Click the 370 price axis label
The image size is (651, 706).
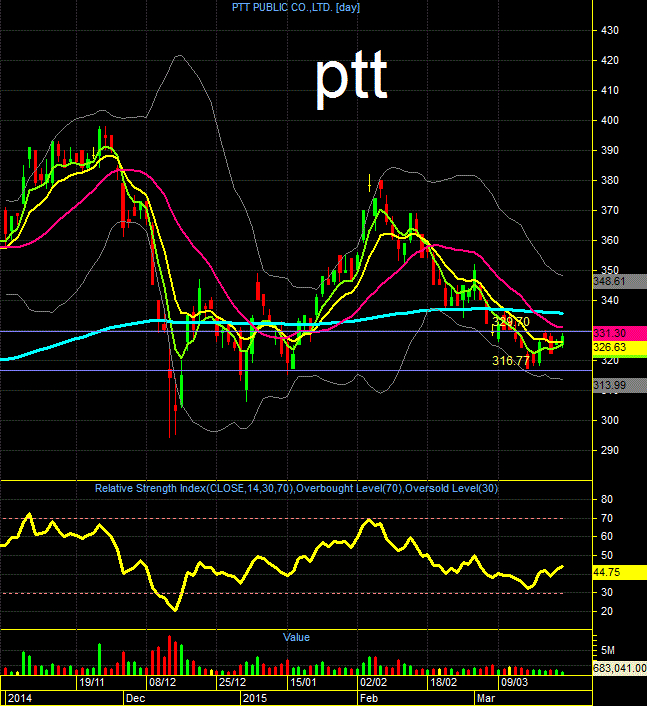point(610,210)
